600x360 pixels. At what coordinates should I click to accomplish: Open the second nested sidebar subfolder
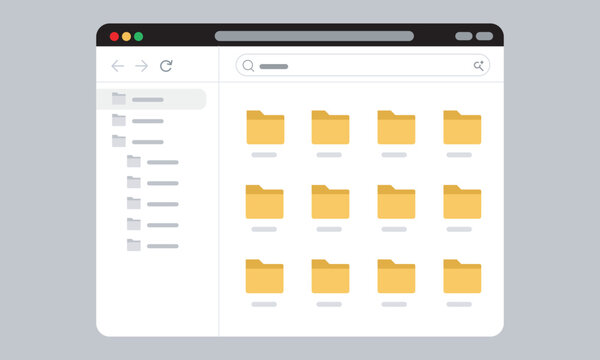tap(152, 182)
